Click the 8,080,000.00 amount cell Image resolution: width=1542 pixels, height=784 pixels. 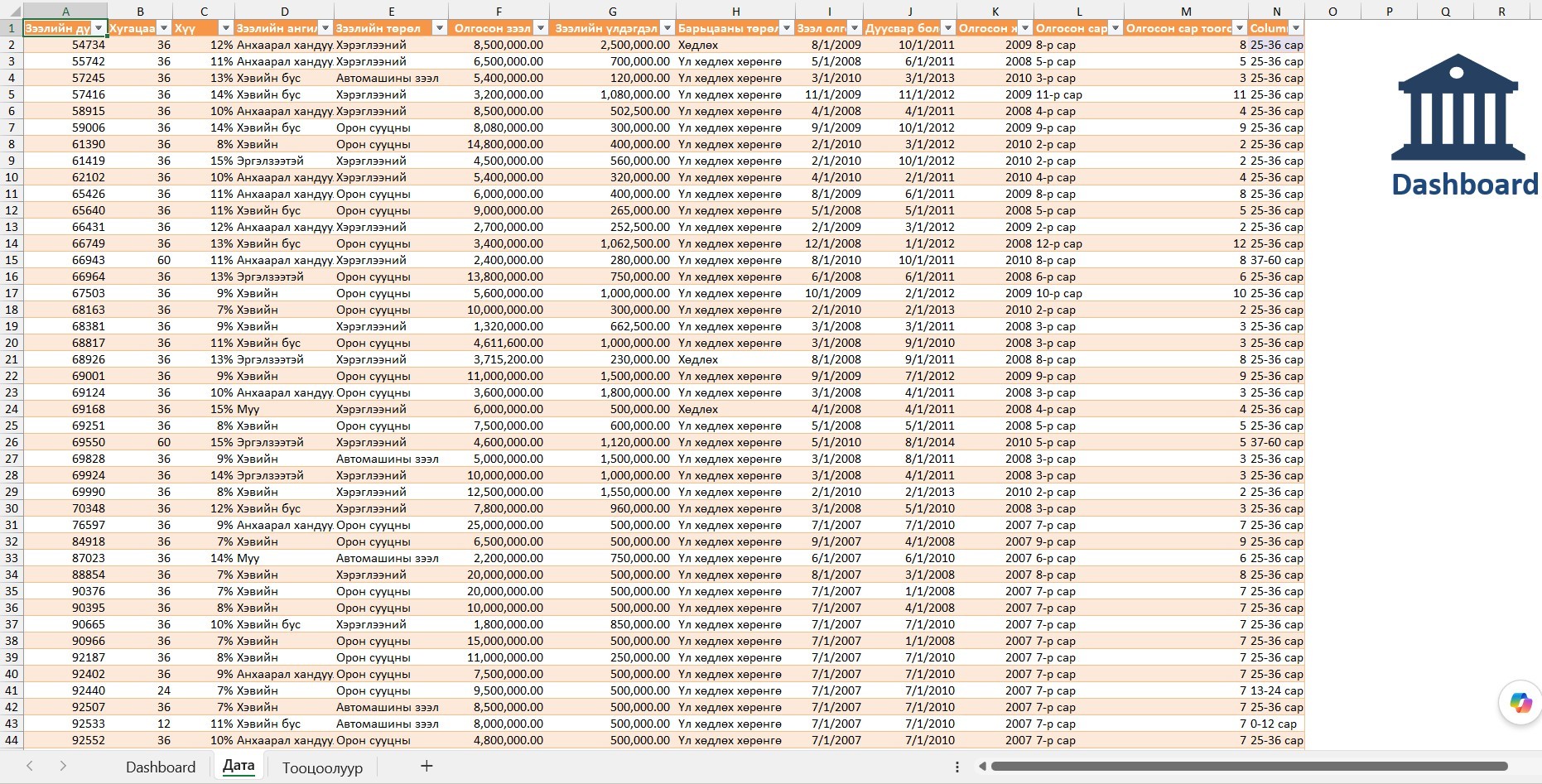[499, 127]
